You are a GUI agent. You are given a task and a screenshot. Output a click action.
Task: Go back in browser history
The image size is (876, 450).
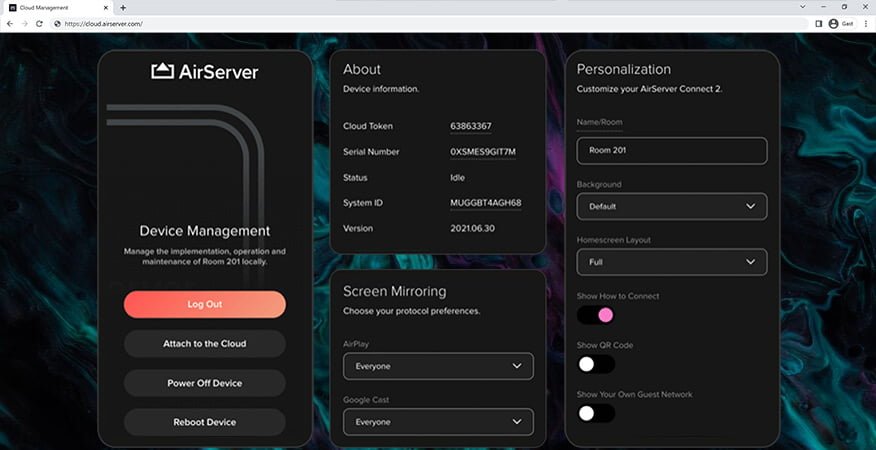coord(9,24)
